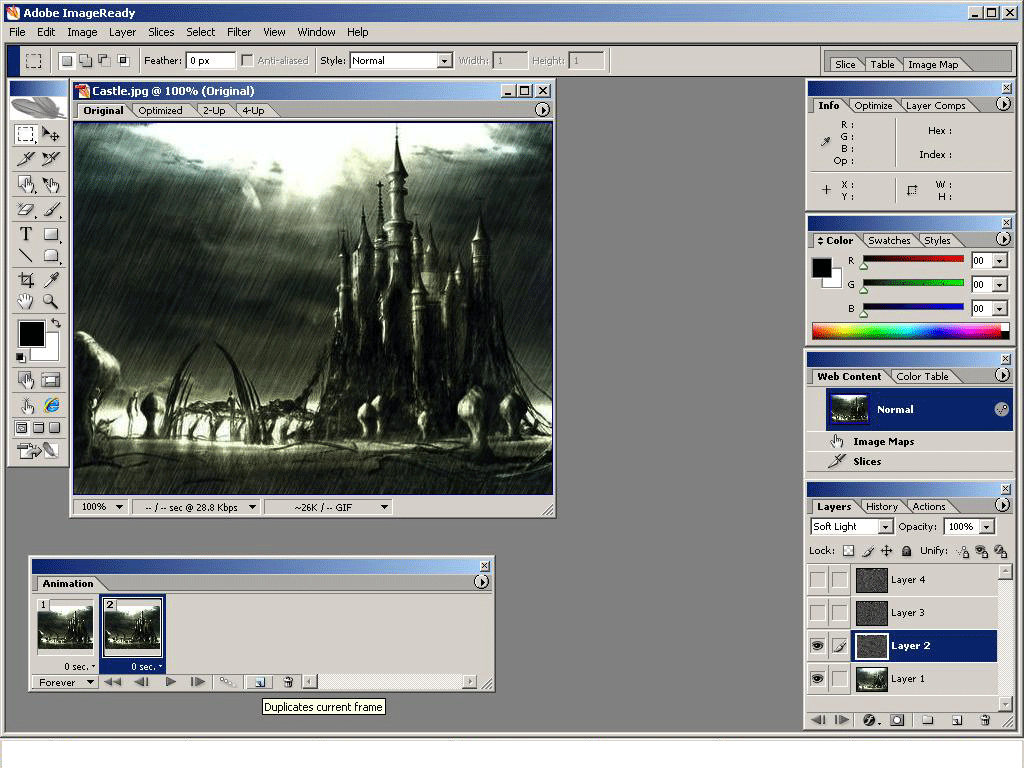The width and height of the screenshot is (1024, 768).
Task: Open the Soft Light blend mode dropdown
Action: click(885, 527)
